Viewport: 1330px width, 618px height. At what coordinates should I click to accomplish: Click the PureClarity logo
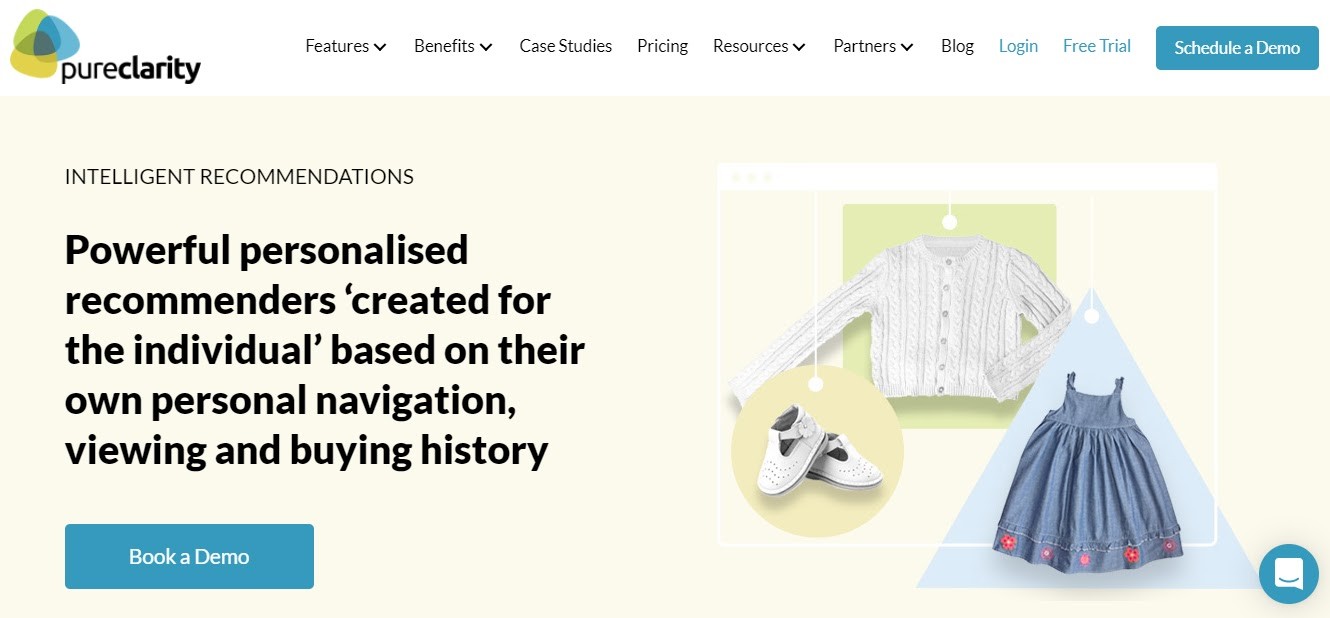pyautogui.click(x=105, y=48)
